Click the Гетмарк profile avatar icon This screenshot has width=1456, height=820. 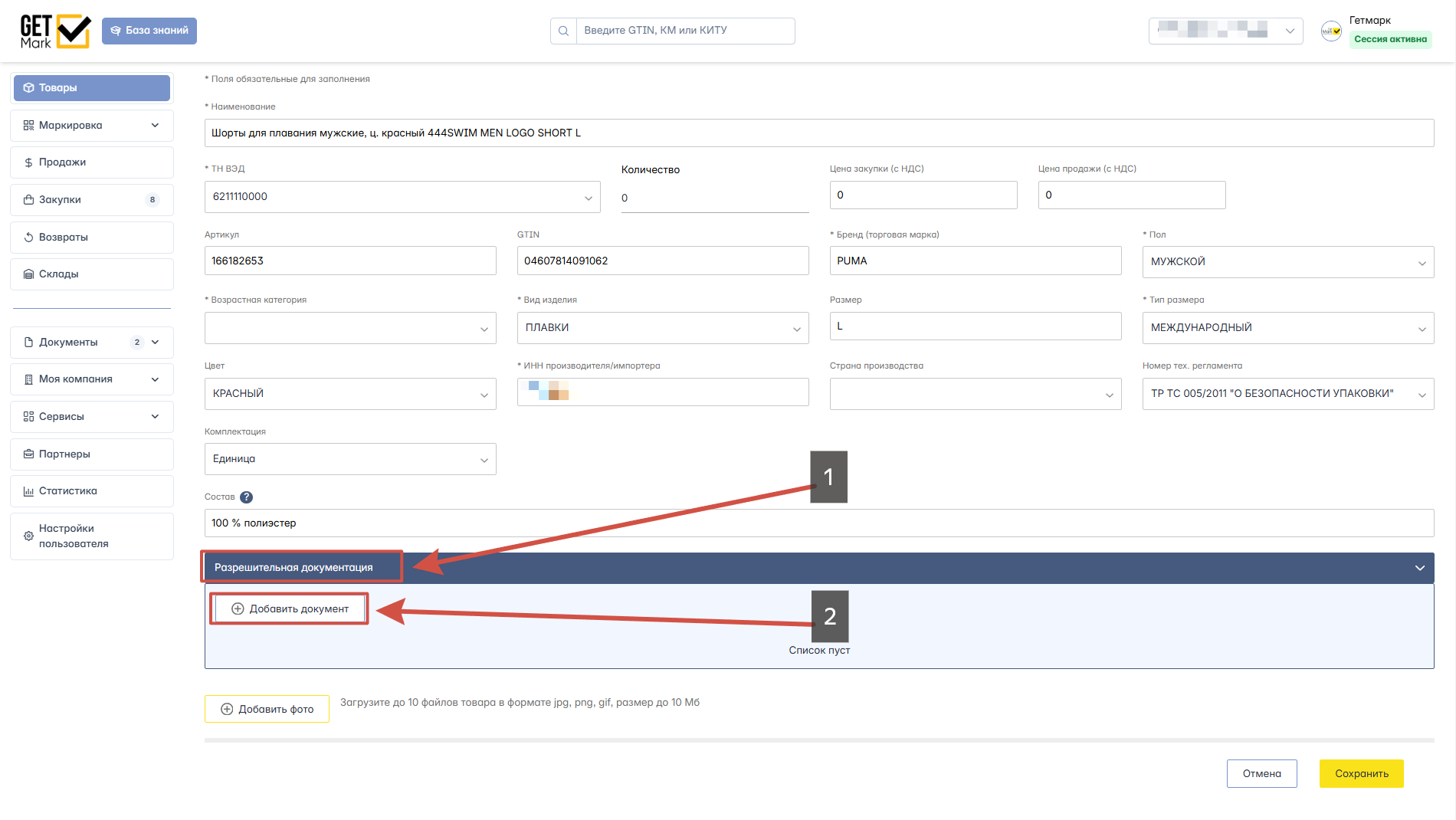(x=1331, y=31)
